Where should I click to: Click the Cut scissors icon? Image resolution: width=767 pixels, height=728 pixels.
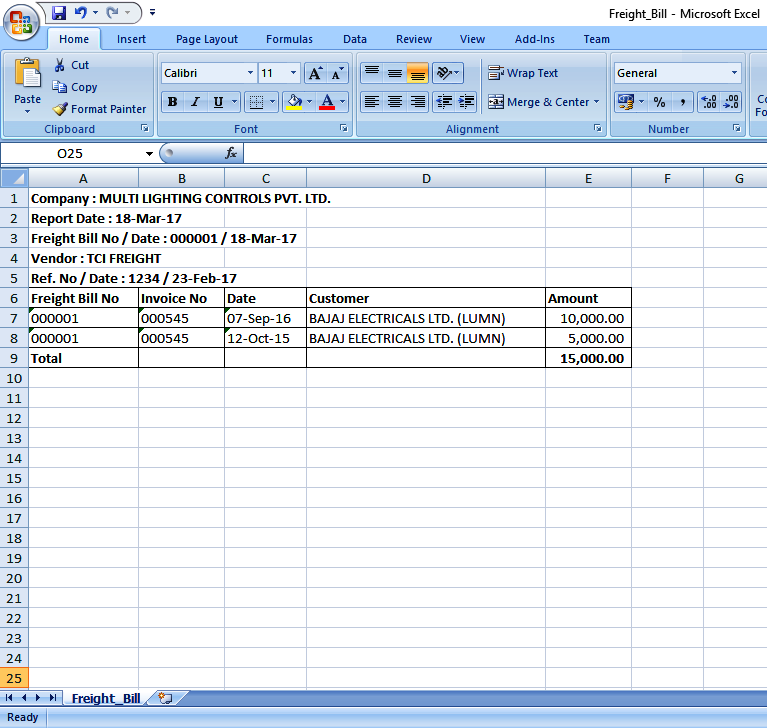coord(60,65)
